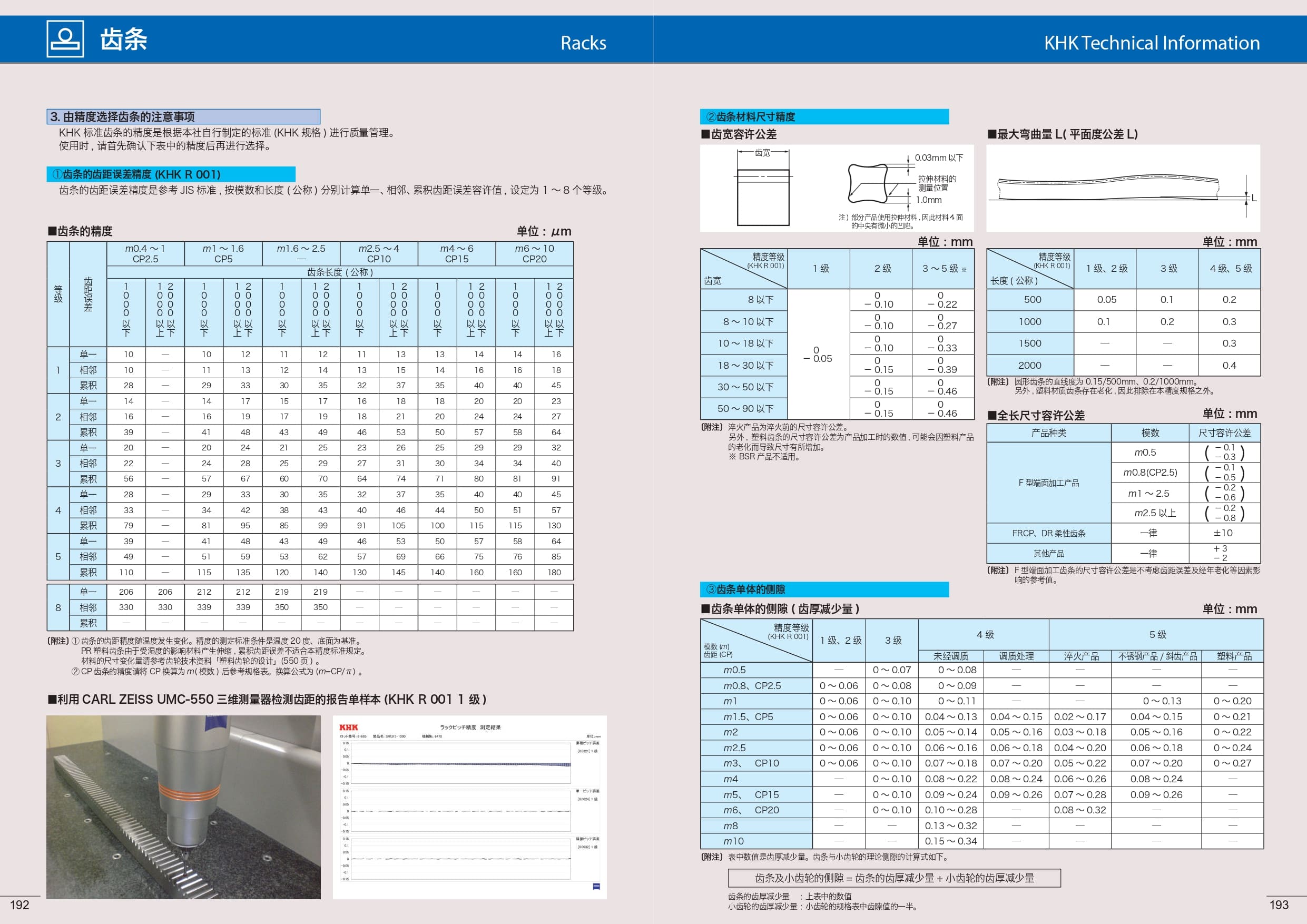Click face width row '18~30 以下'

tap(744, 366)
